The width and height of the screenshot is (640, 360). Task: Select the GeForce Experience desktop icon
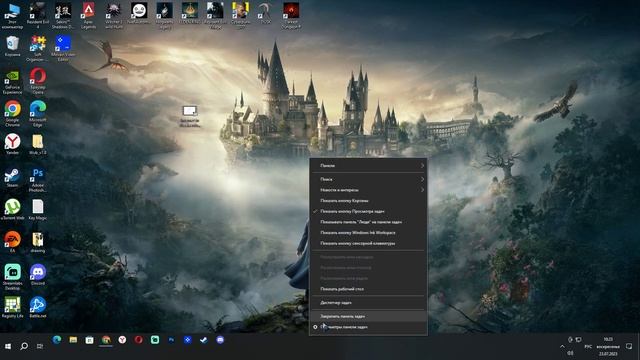tap(12, 82)
